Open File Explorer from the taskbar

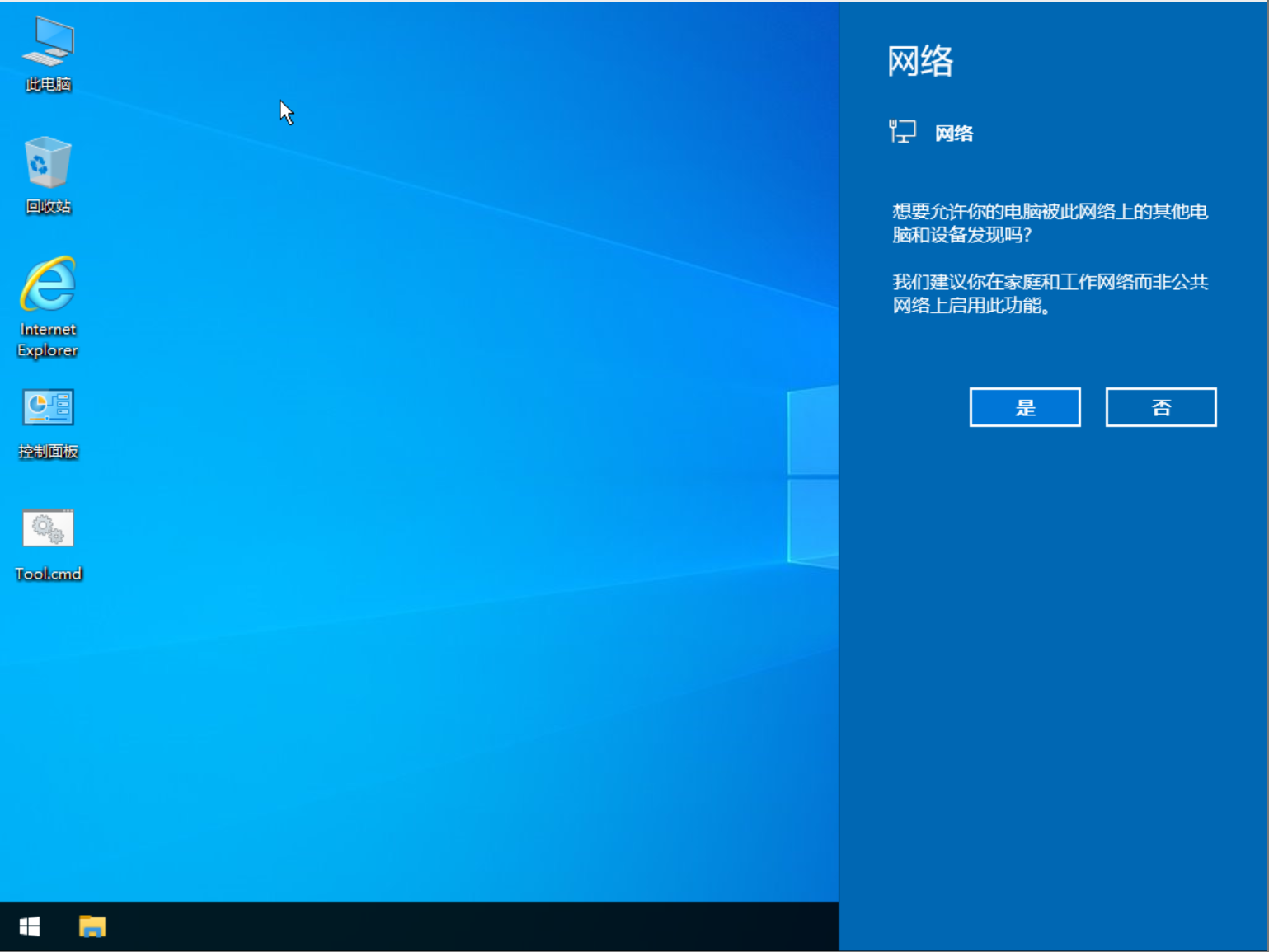tap(91, 926)
